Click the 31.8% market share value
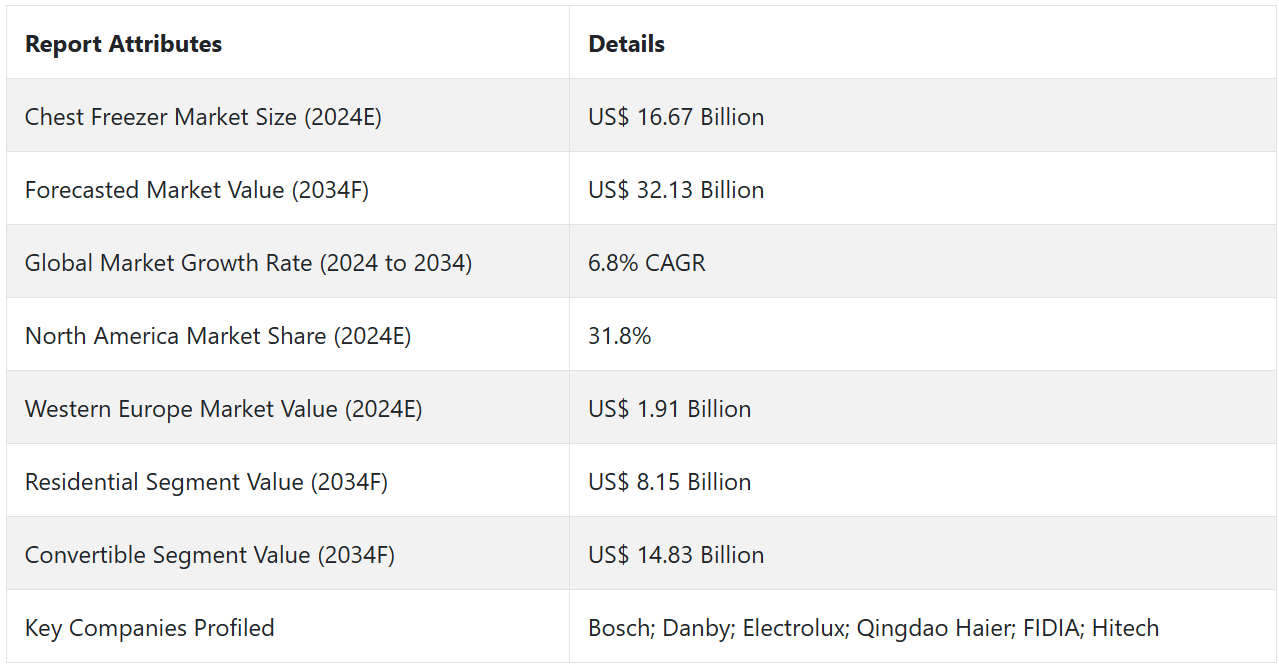Viewport: 1279px width, 669px height. [620, 336]
